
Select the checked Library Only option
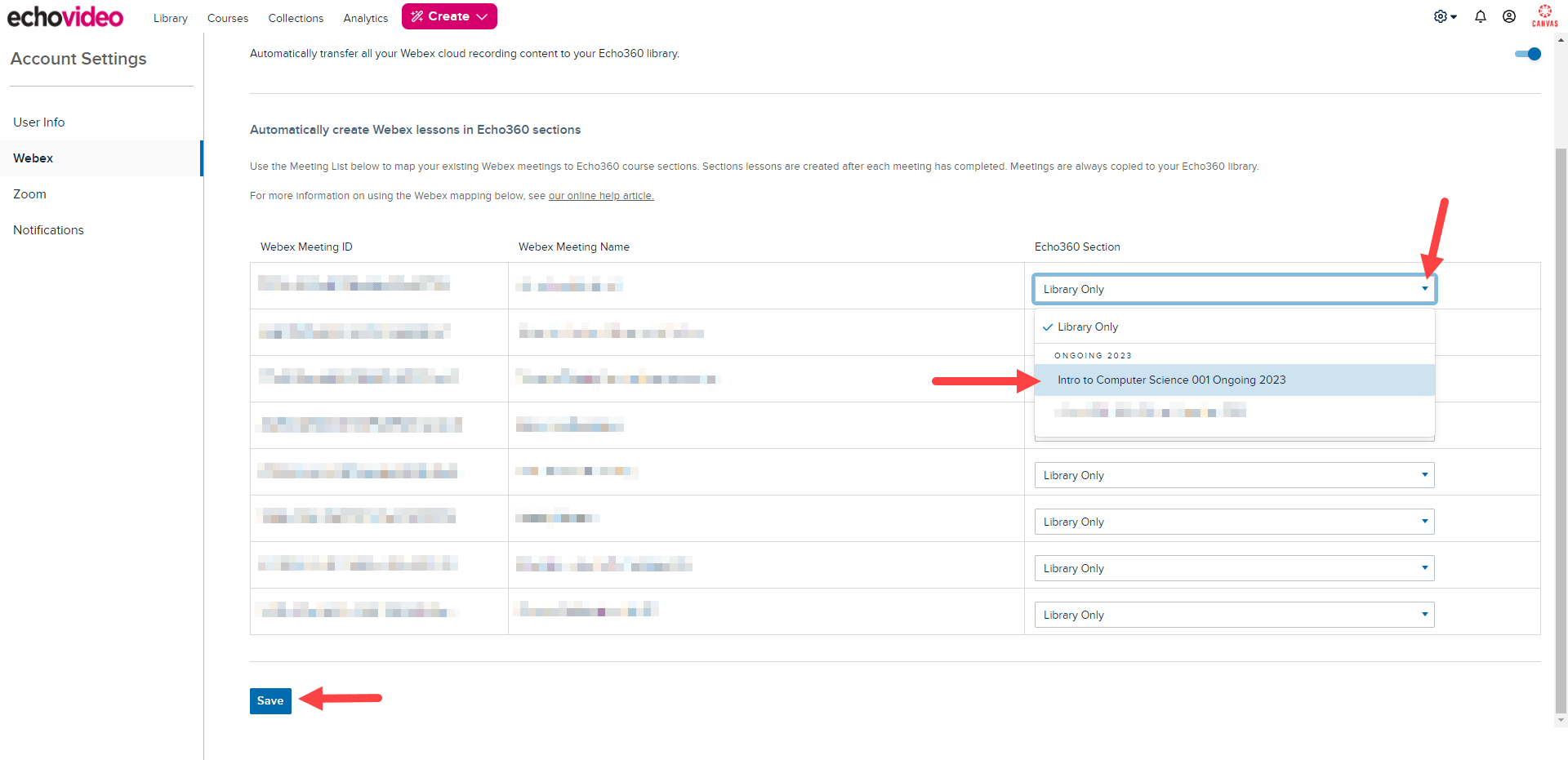[1087, 327]
